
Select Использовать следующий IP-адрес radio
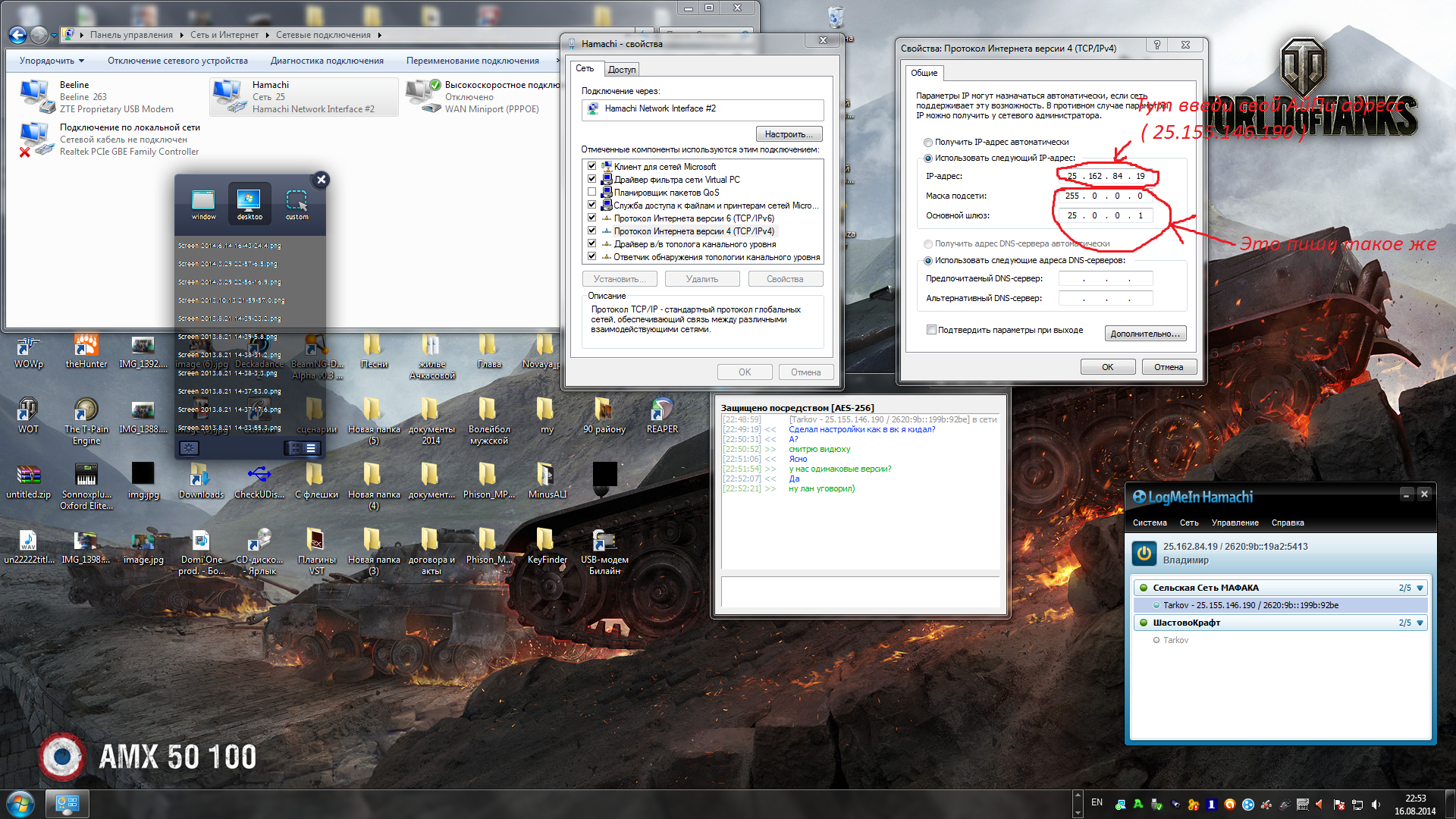[928, 158]
